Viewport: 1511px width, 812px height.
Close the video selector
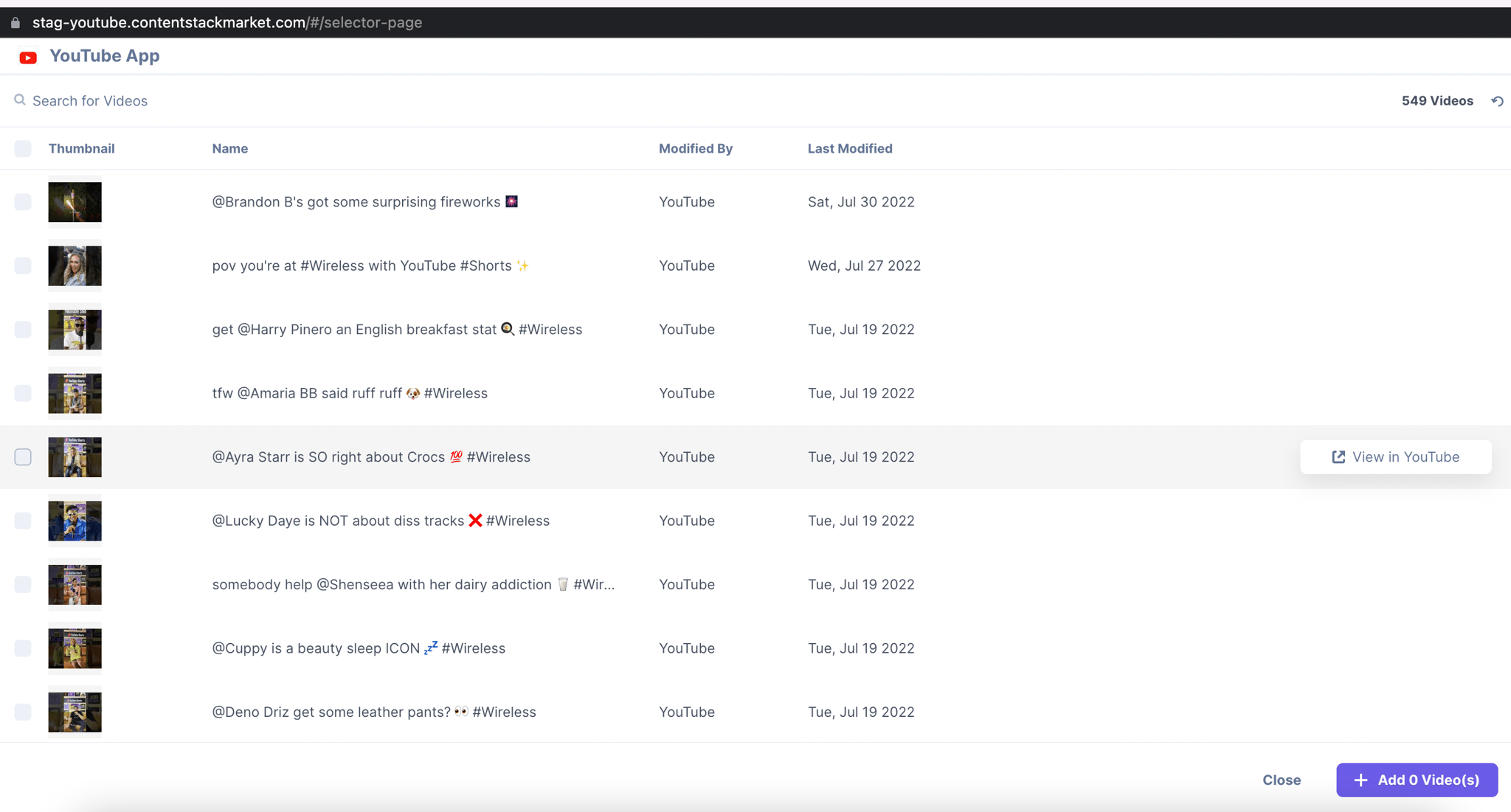[x=1282, y=780]
